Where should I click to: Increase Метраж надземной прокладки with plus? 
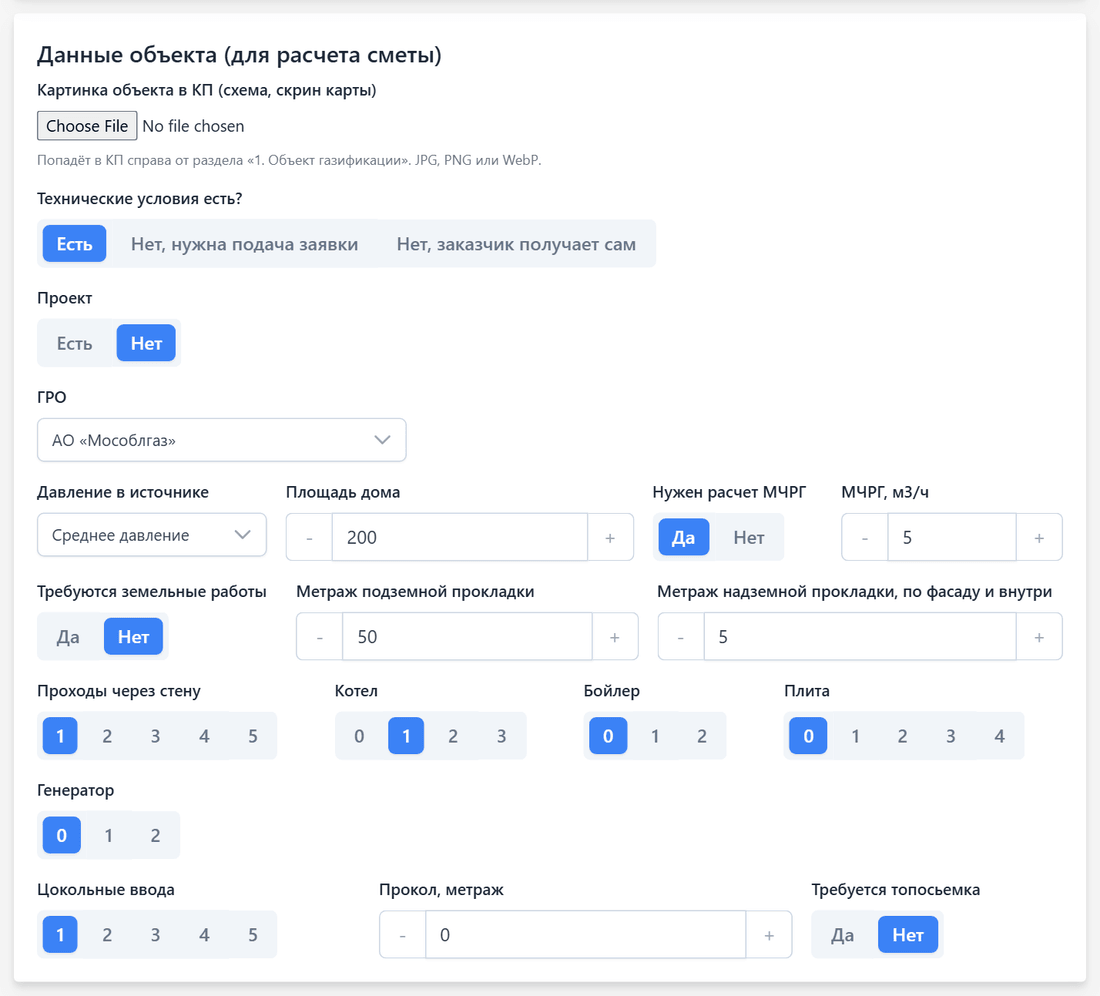tap(1039, 637)
